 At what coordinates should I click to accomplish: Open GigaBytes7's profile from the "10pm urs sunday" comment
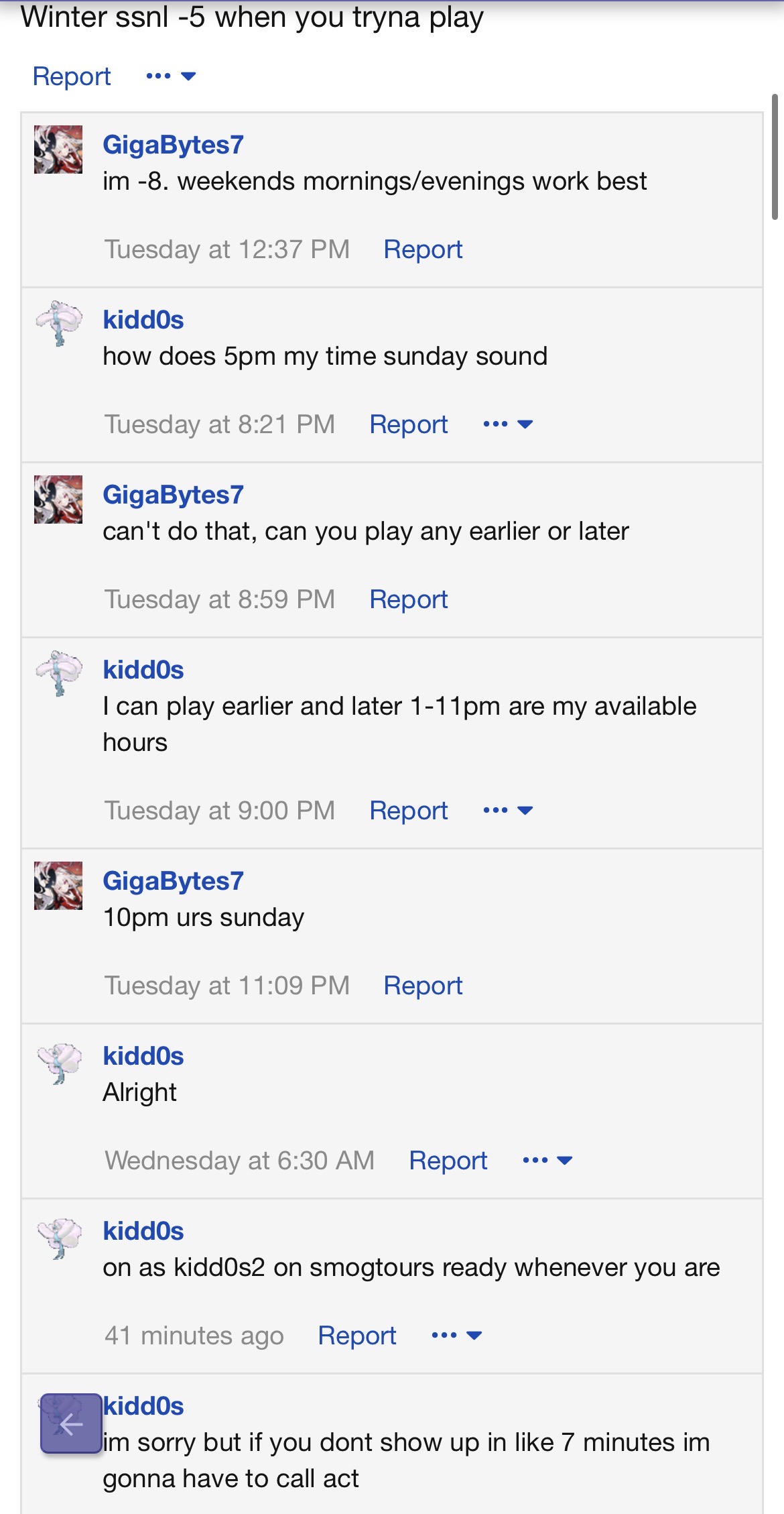coord(173,881)
